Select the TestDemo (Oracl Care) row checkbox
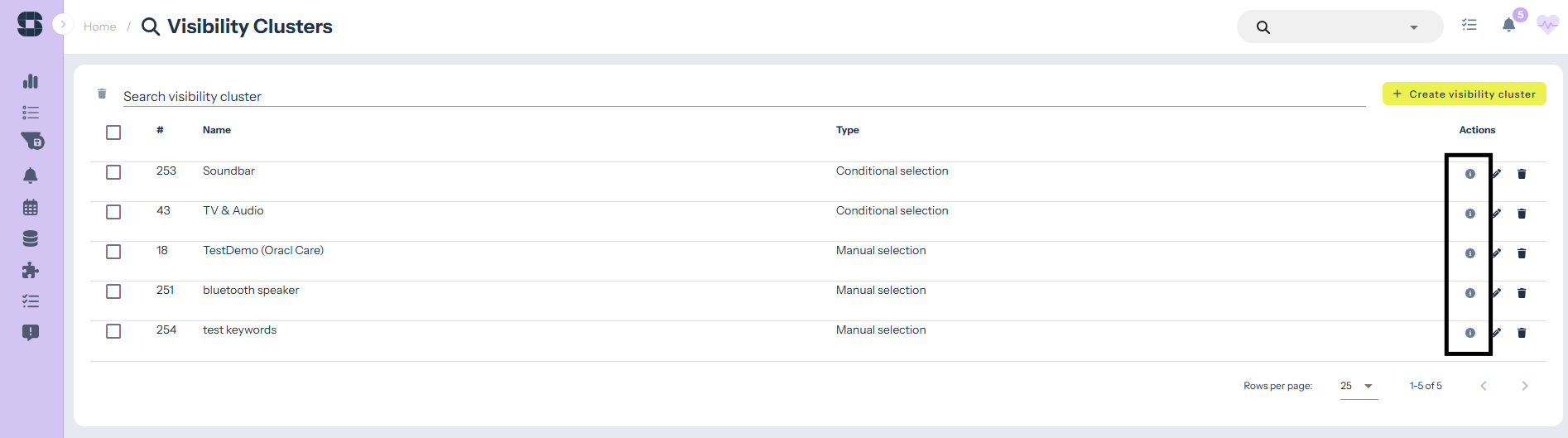1568x438 pixels. click(x=113, y=252)
